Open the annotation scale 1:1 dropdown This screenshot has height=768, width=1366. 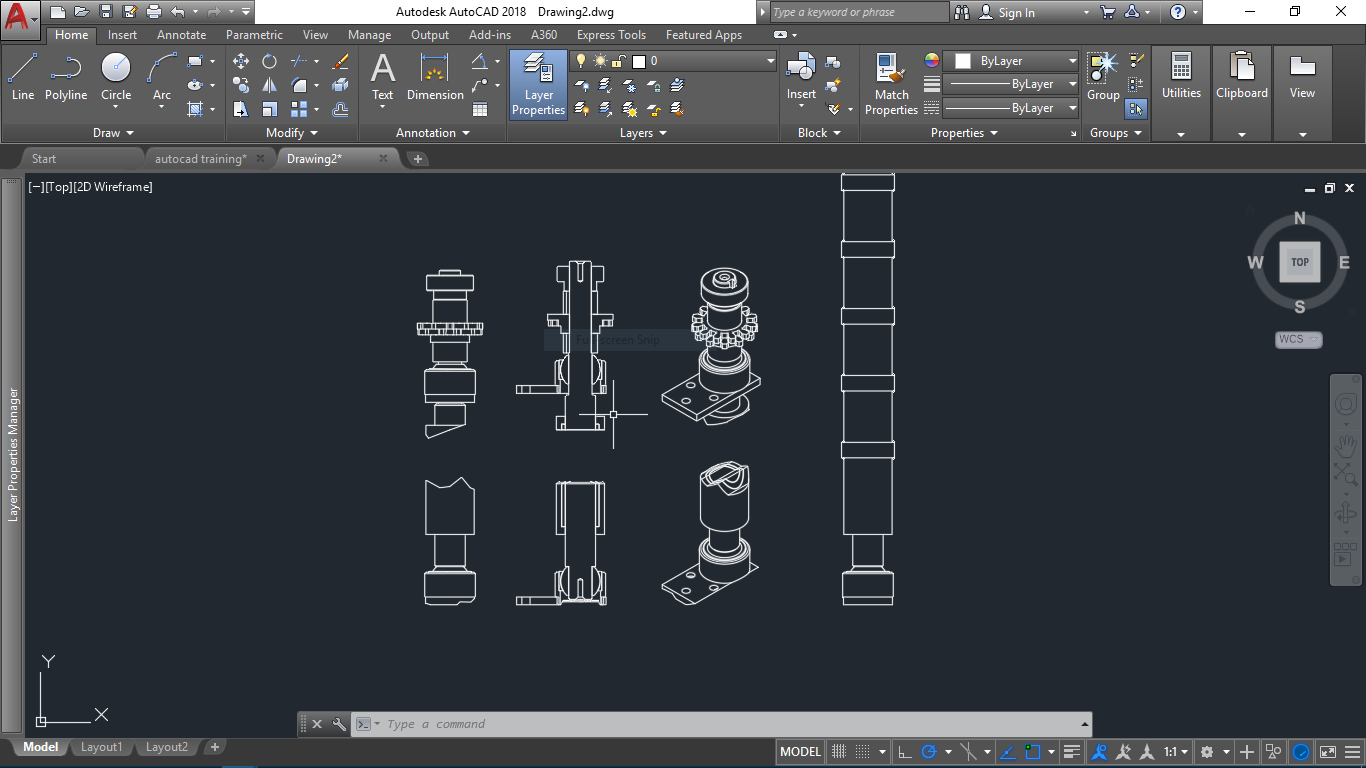pos(1173,751)
